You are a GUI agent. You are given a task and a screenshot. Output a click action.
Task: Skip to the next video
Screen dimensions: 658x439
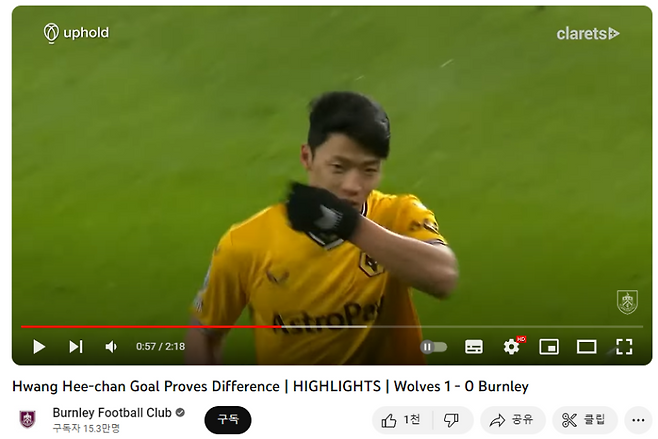[x=76, y=347]
